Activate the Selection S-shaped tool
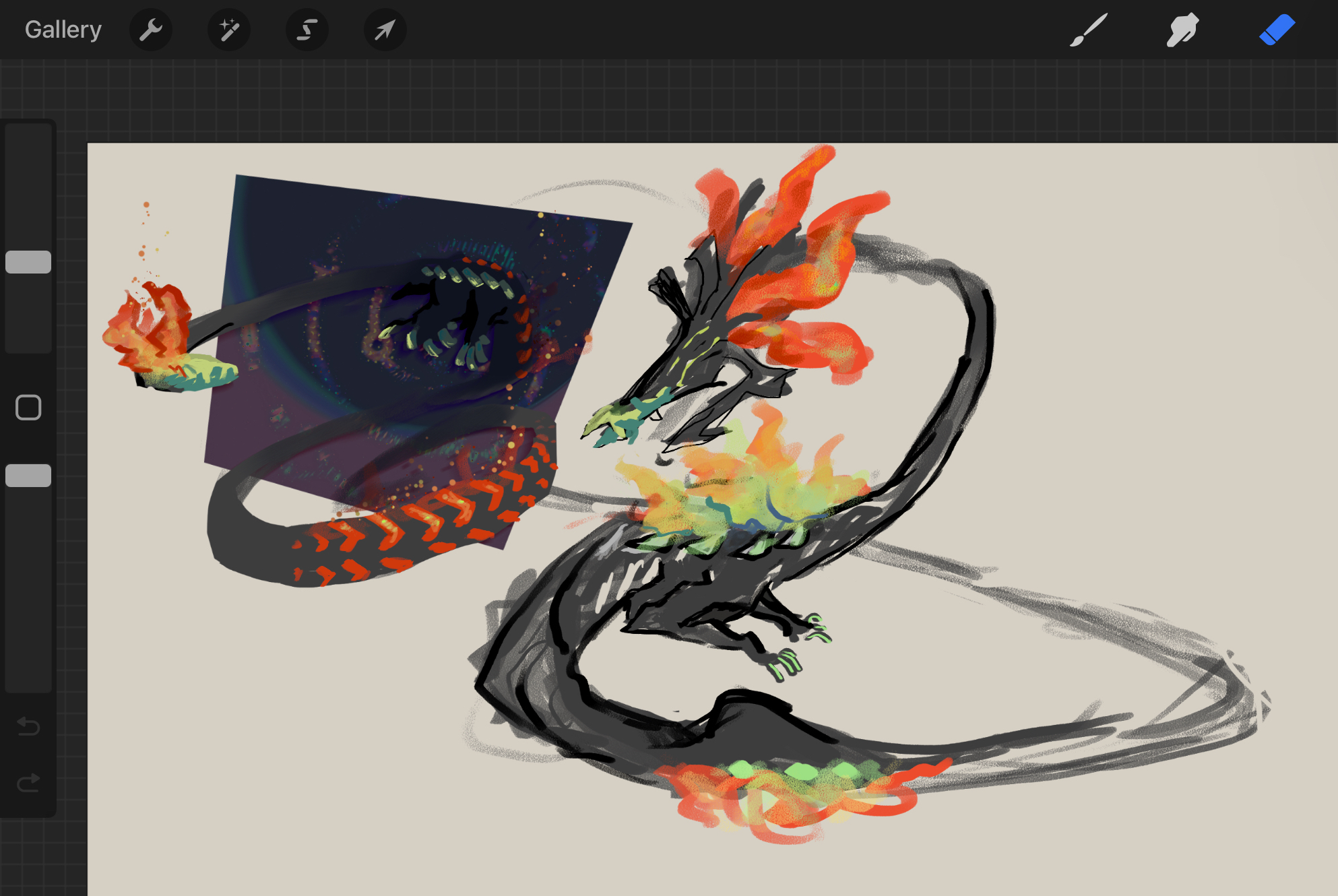 [307, 30]
